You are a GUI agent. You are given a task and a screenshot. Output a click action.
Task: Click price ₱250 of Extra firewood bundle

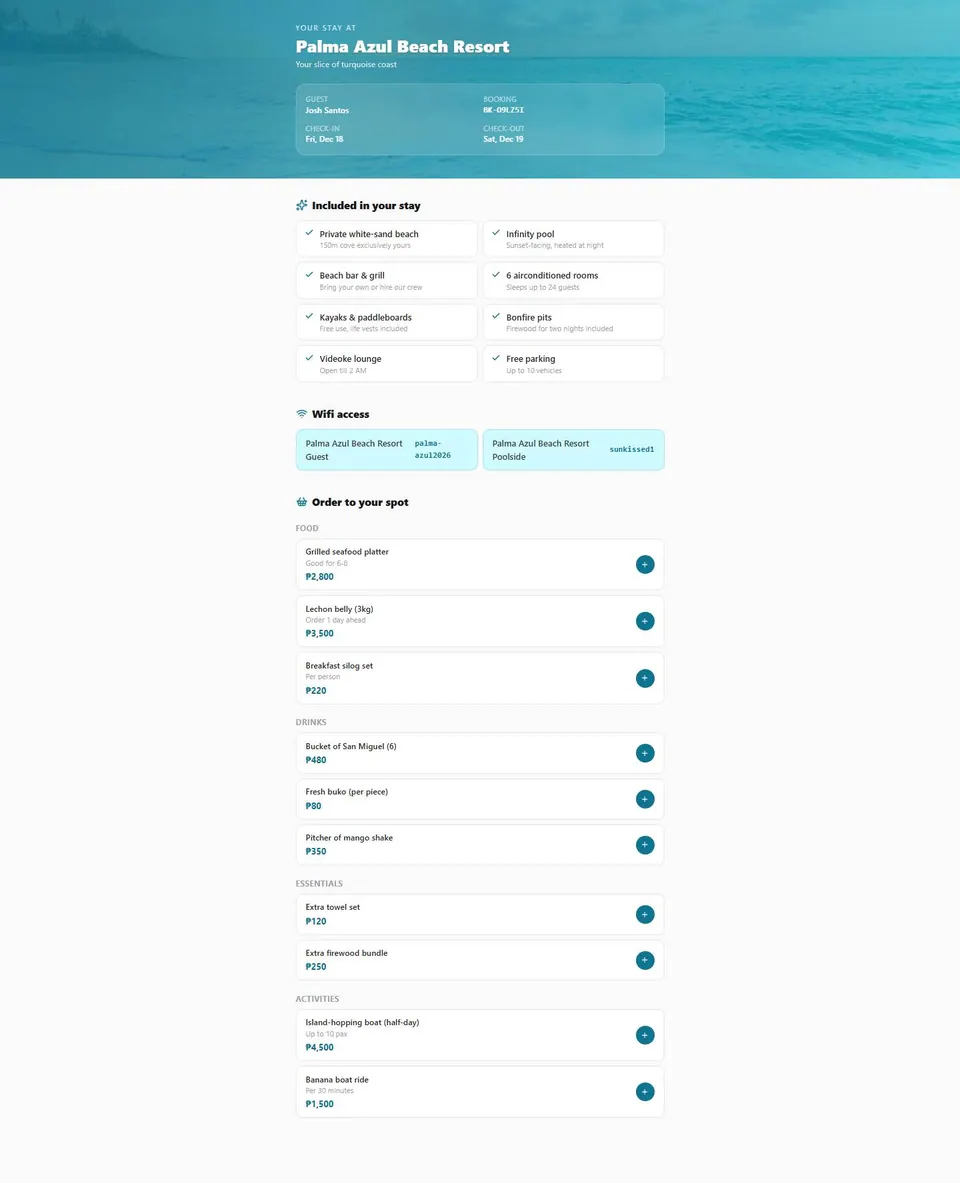click(x=315, y=966)
